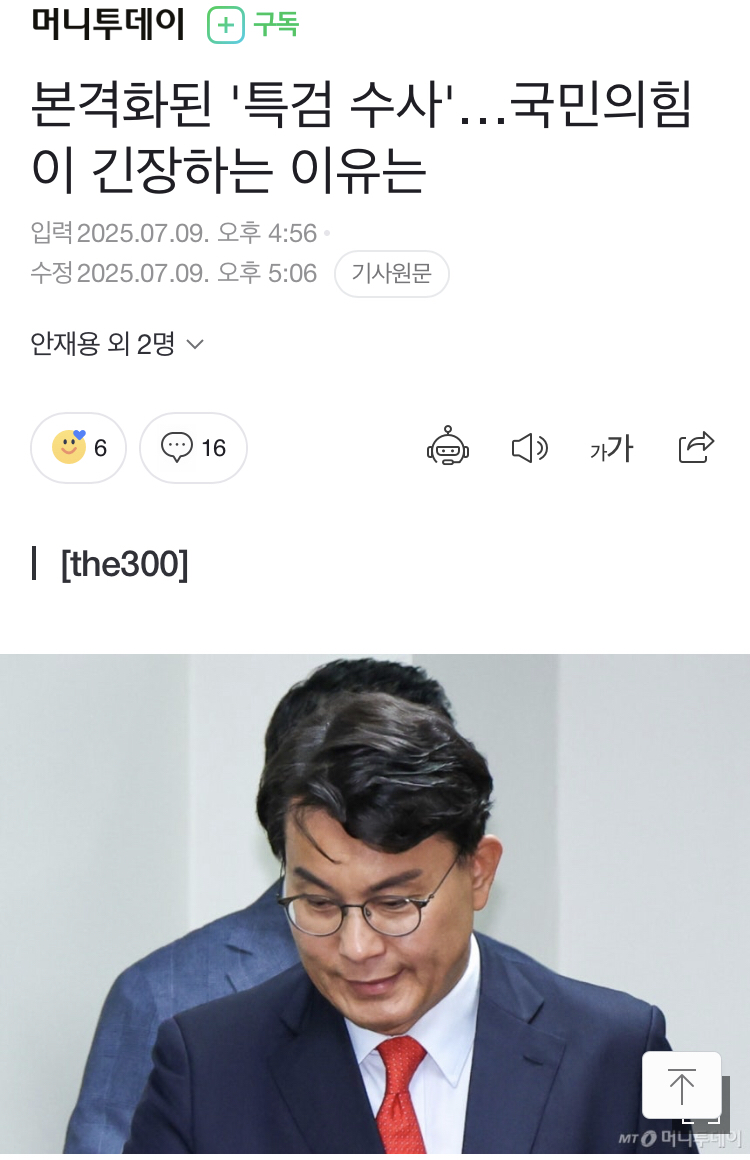Viewport: 750px width, 1160px height.
Task: Tap the green 구독 text label
Action: tap(276, 24)
